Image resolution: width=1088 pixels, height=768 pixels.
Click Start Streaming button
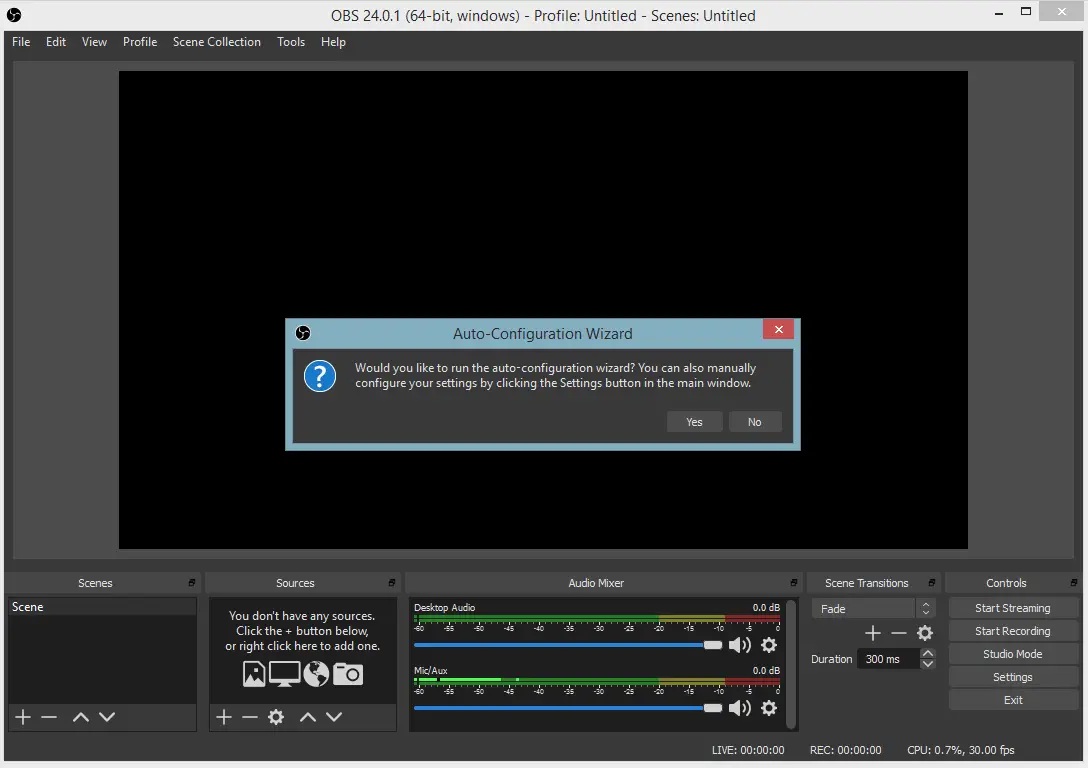[x=1012, y=608]
